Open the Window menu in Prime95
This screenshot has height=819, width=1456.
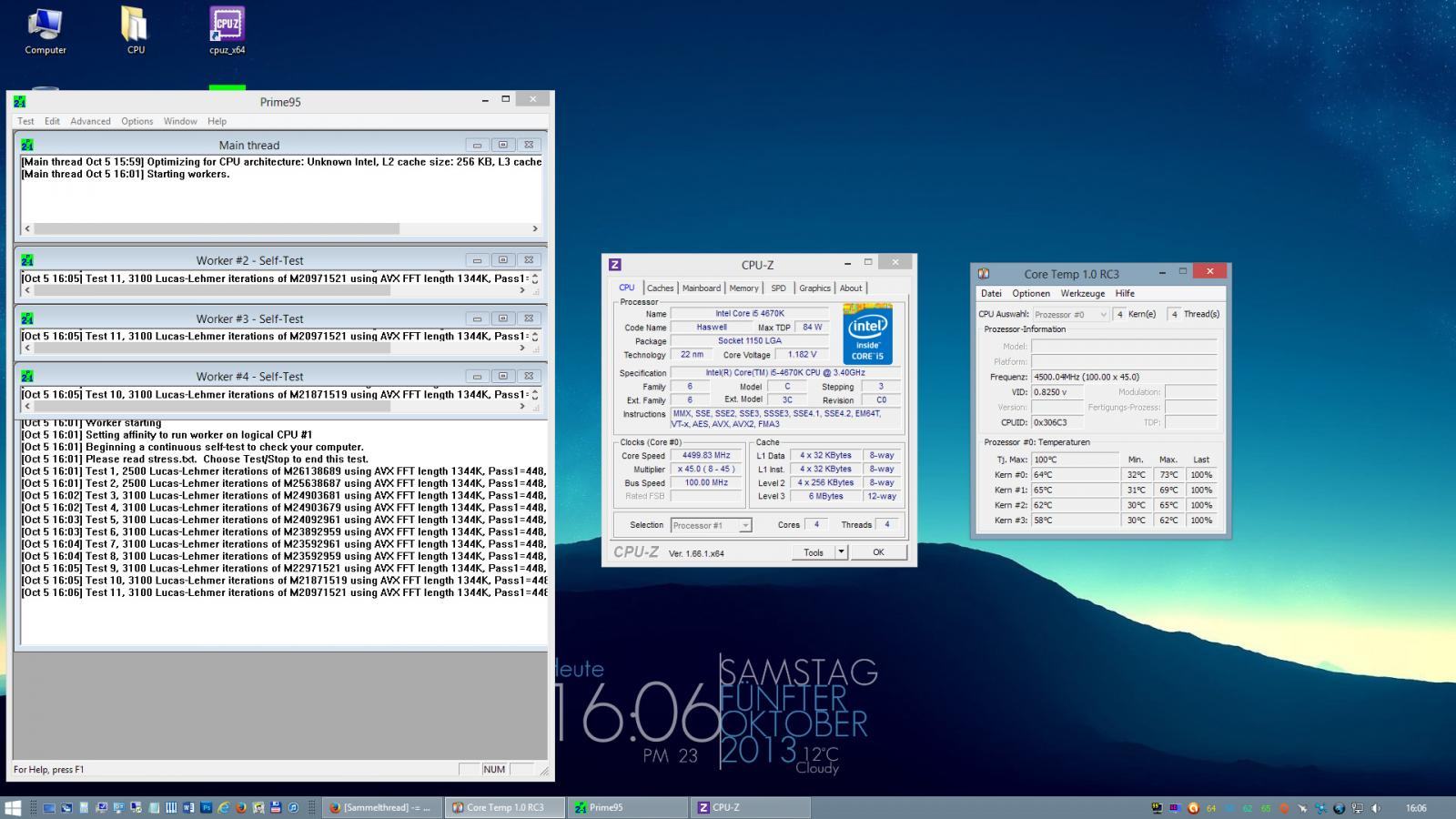180,121
